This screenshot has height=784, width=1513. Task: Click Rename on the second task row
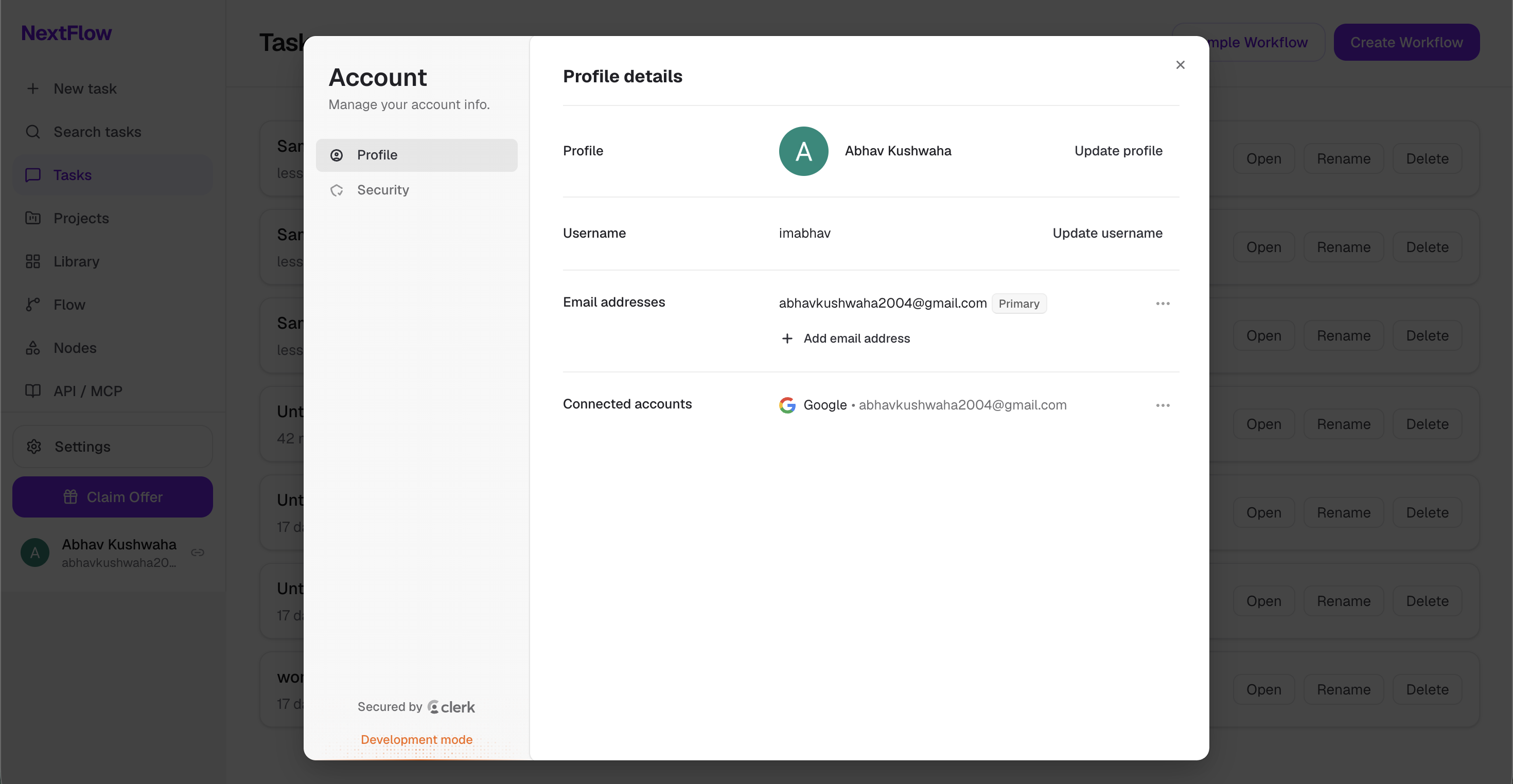tap(1343, 247)
